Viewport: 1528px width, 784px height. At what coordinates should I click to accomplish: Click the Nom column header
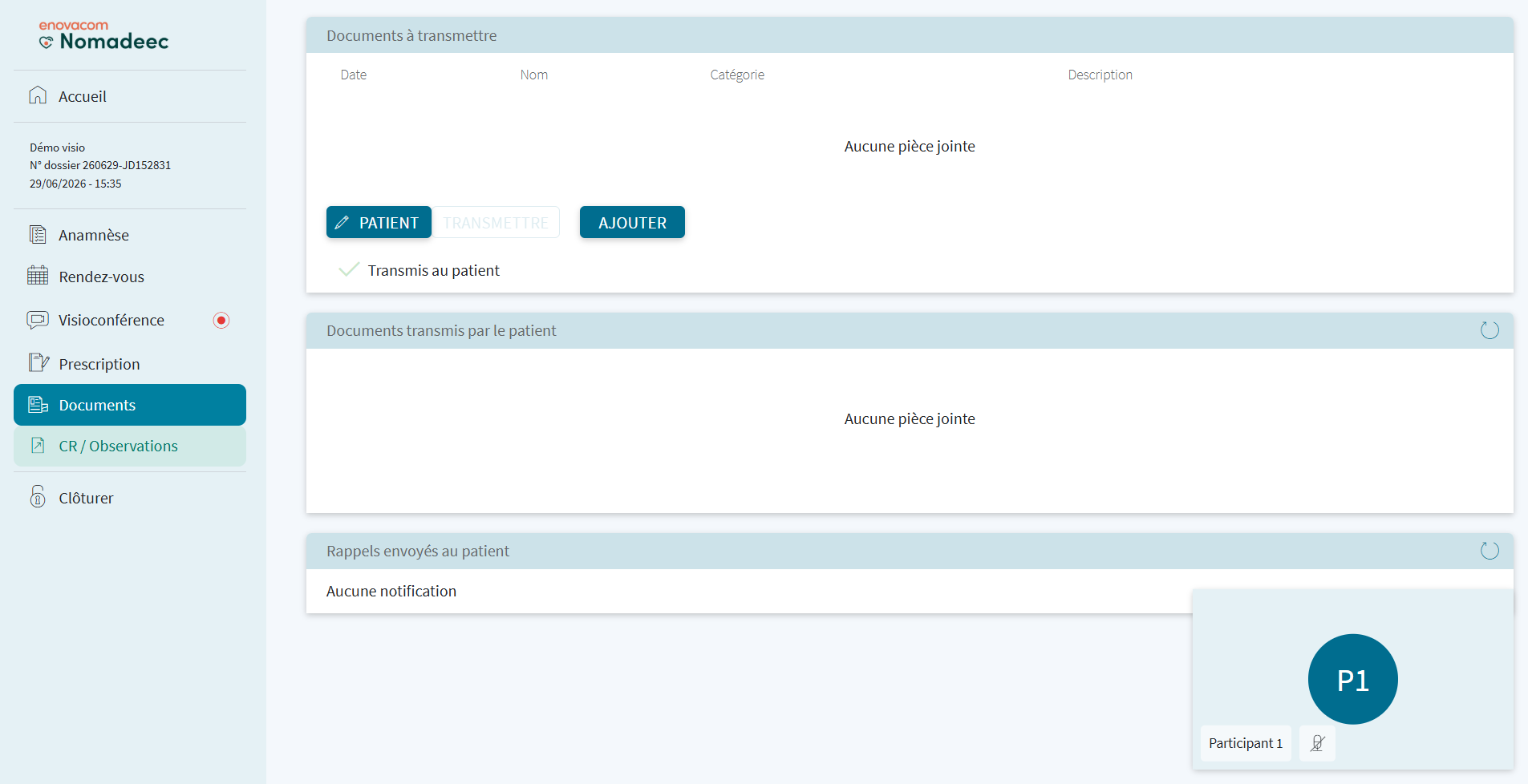[x=533, y=75]
